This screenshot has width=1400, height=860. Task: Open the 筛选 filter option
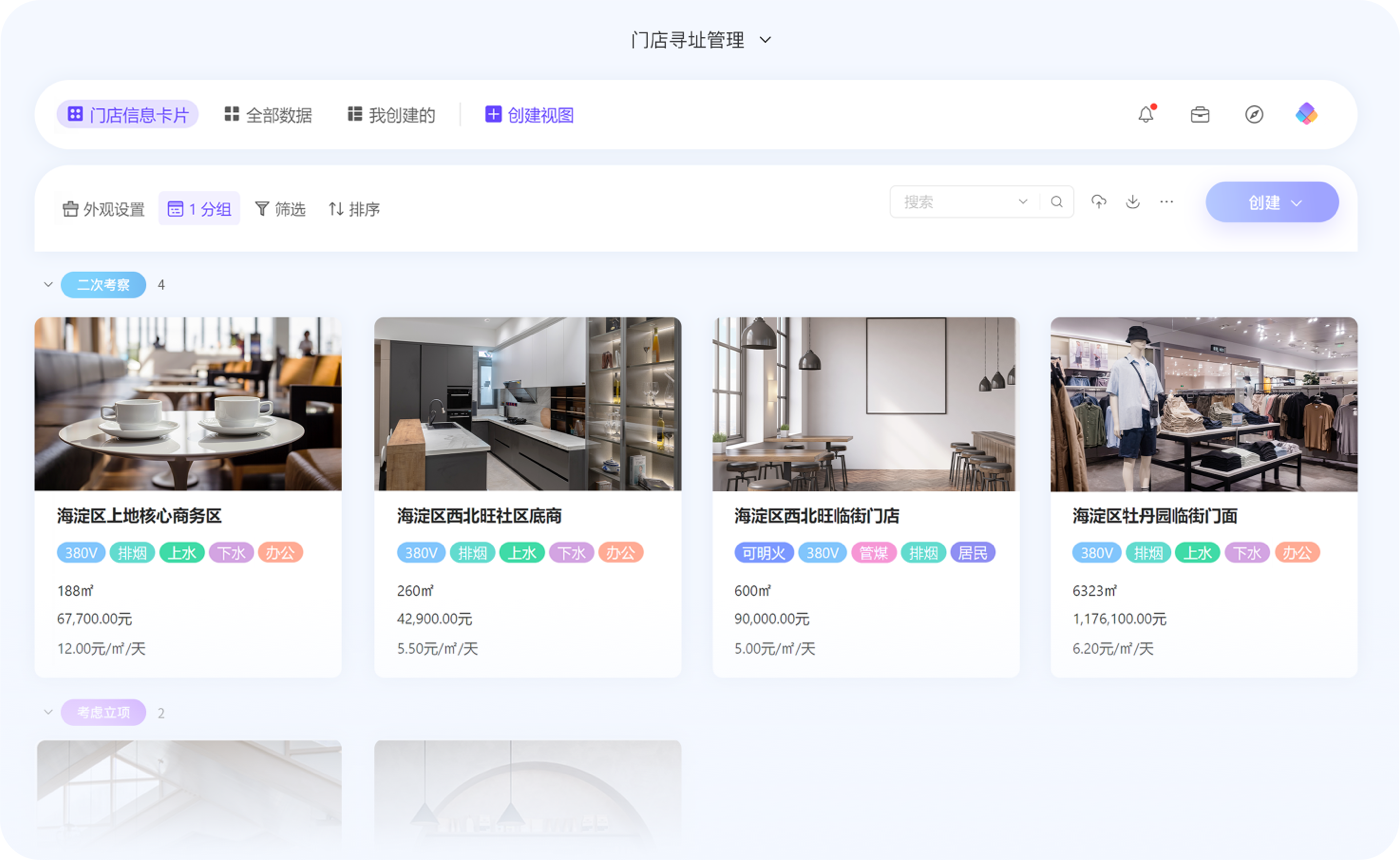pyautogui.click(x=280, y=209)
